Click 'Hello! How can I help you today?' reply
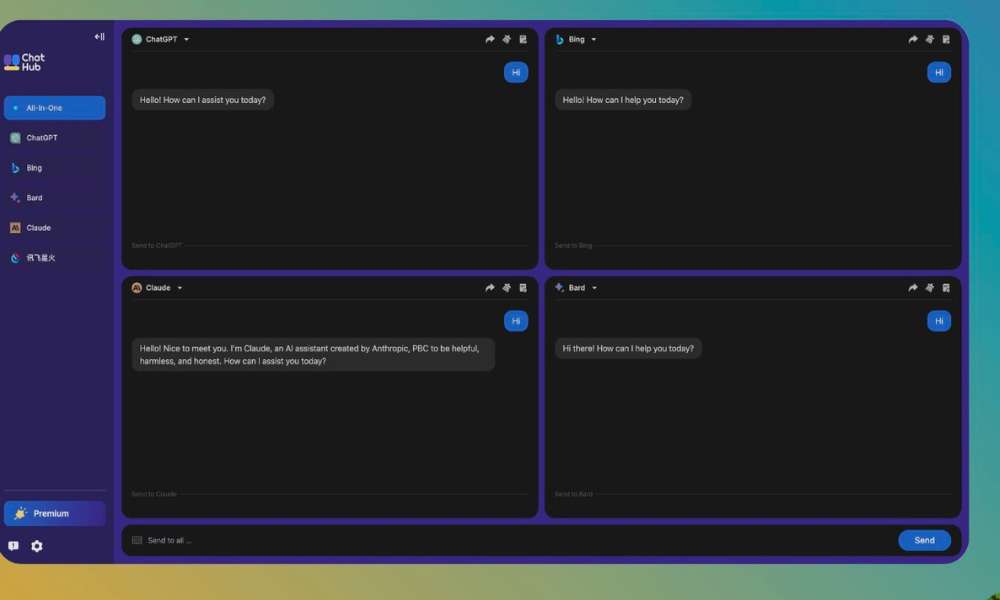 (623, 100)
